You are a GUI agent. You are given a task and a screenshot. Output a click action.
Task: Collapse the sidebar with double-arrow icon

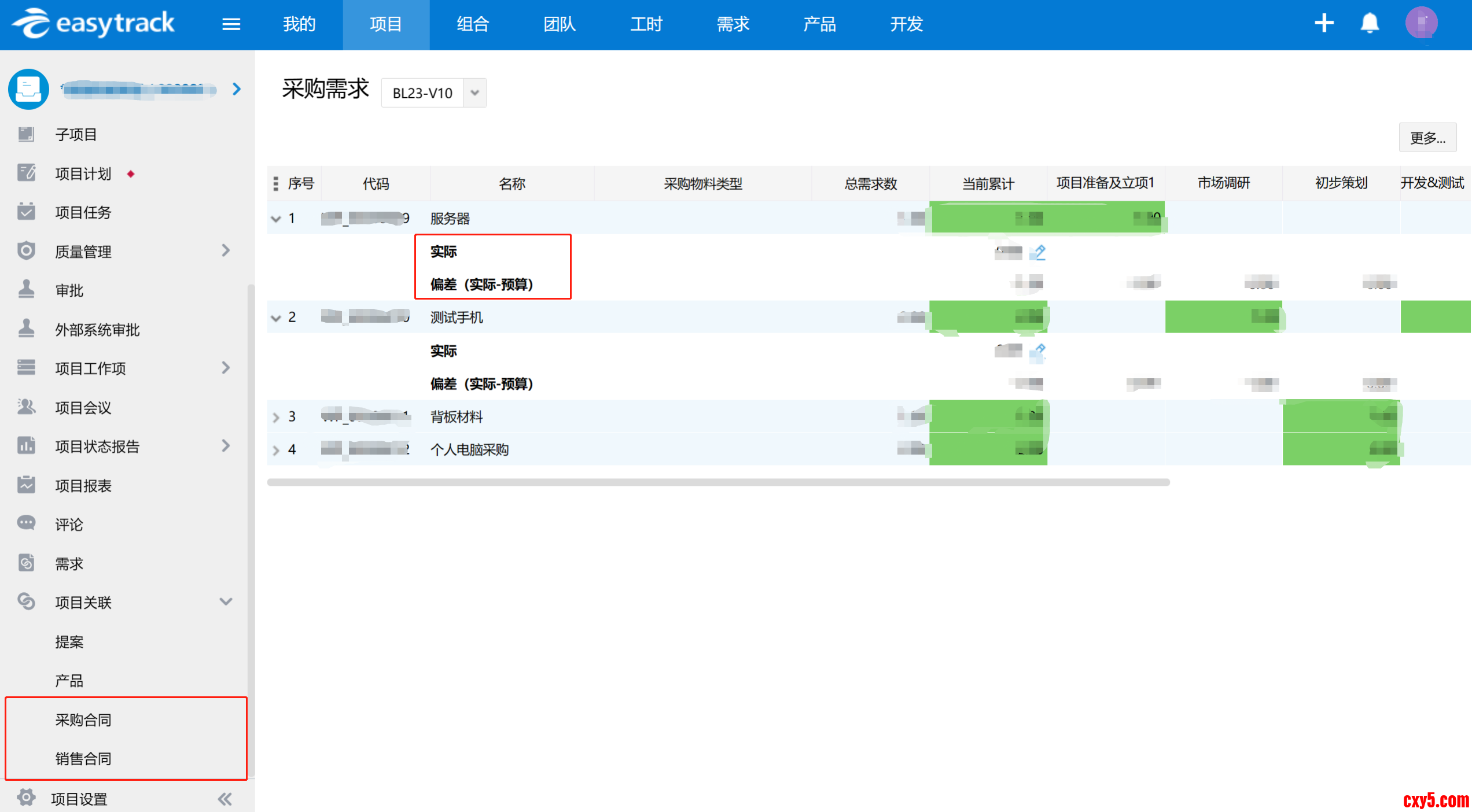tap(225, 799)
